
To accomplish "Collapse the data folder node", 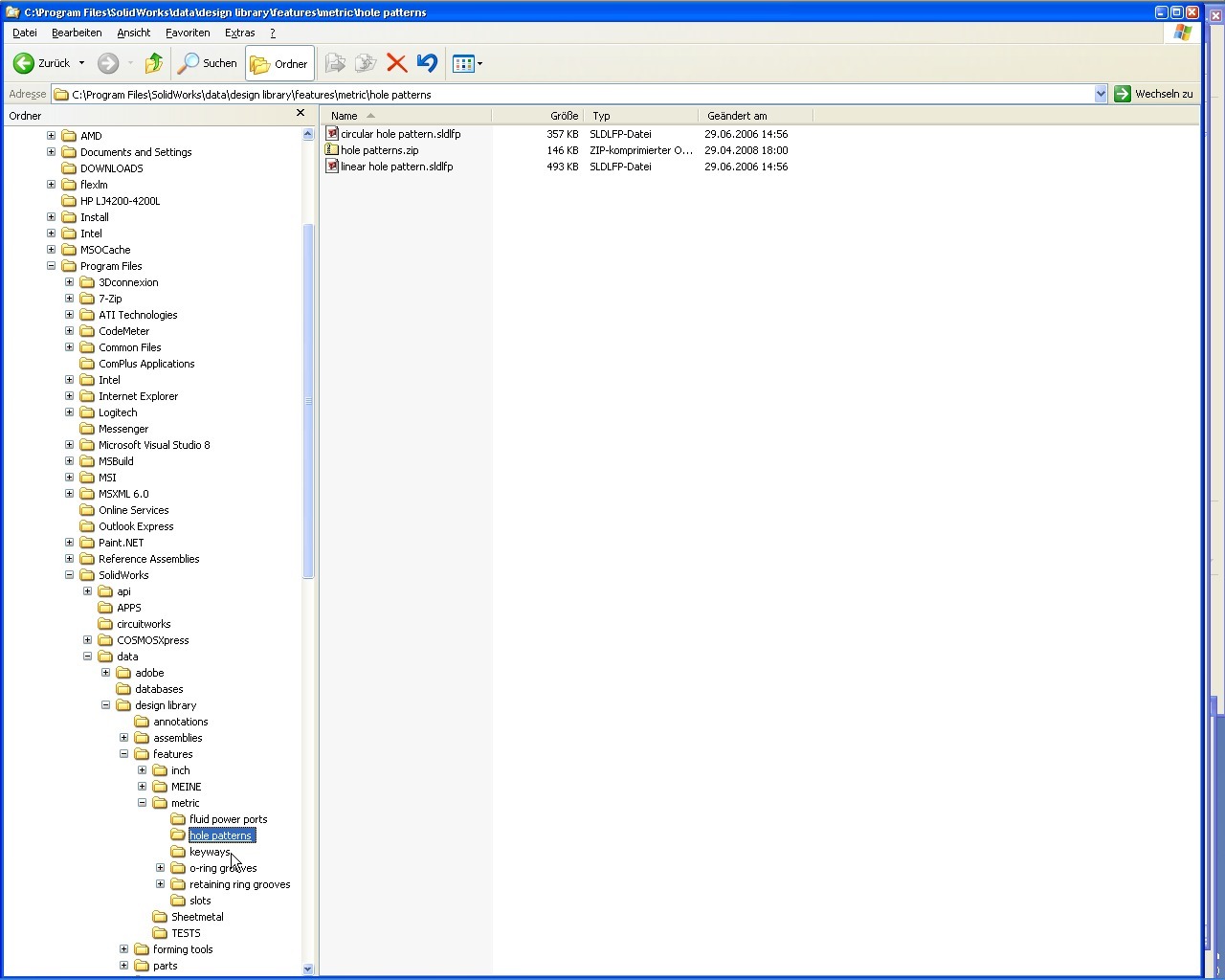I will (x=88, y=657).
